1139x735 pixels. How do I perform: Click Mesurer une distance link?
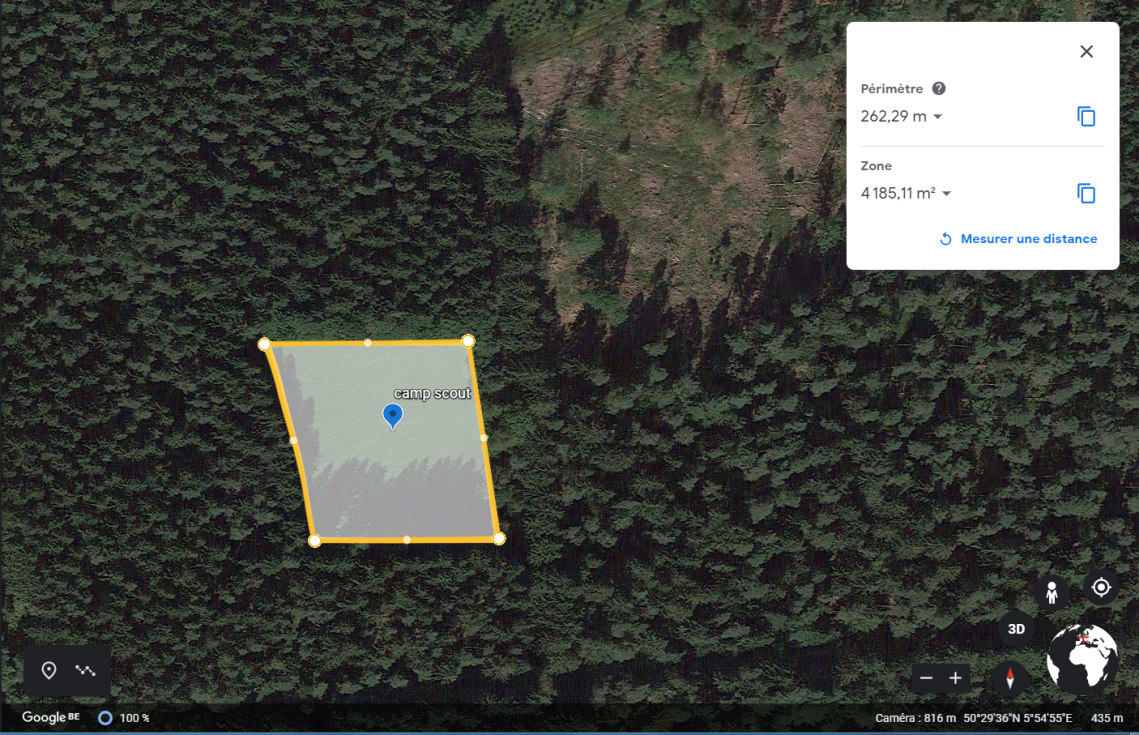(x=1018, y=239)
